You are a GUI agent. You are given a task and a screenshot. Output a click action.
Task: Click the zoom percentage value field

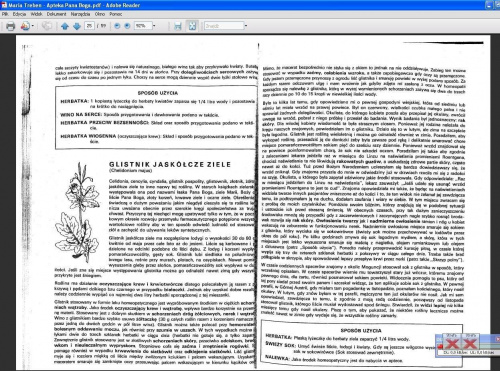click(x=143, y=26)
